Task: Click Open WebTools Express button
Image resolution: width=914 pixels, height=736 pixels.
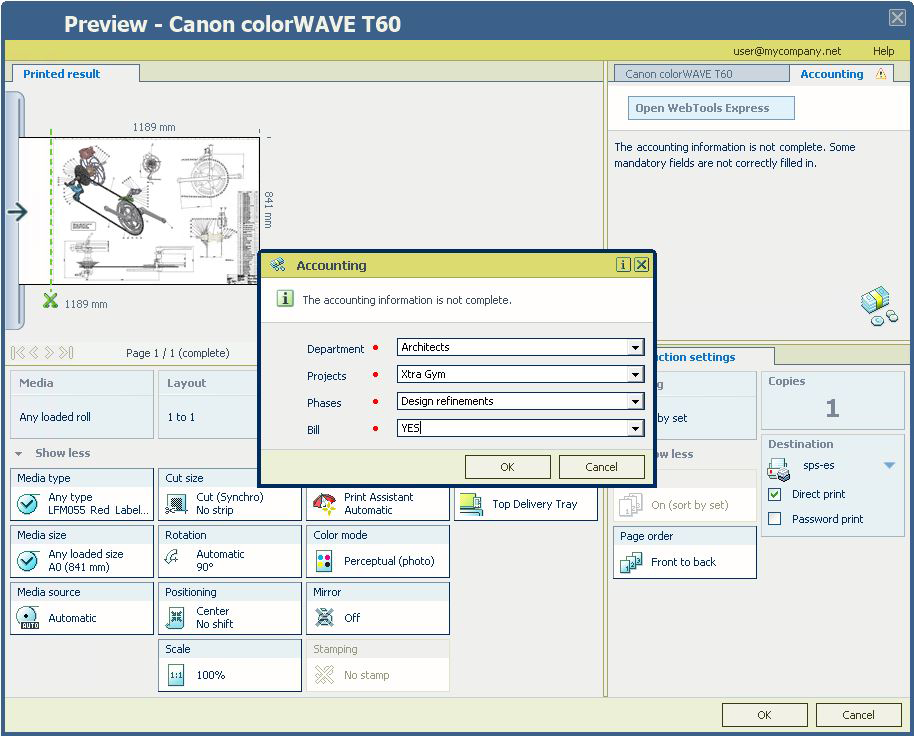Action: [x=702, y=108]
